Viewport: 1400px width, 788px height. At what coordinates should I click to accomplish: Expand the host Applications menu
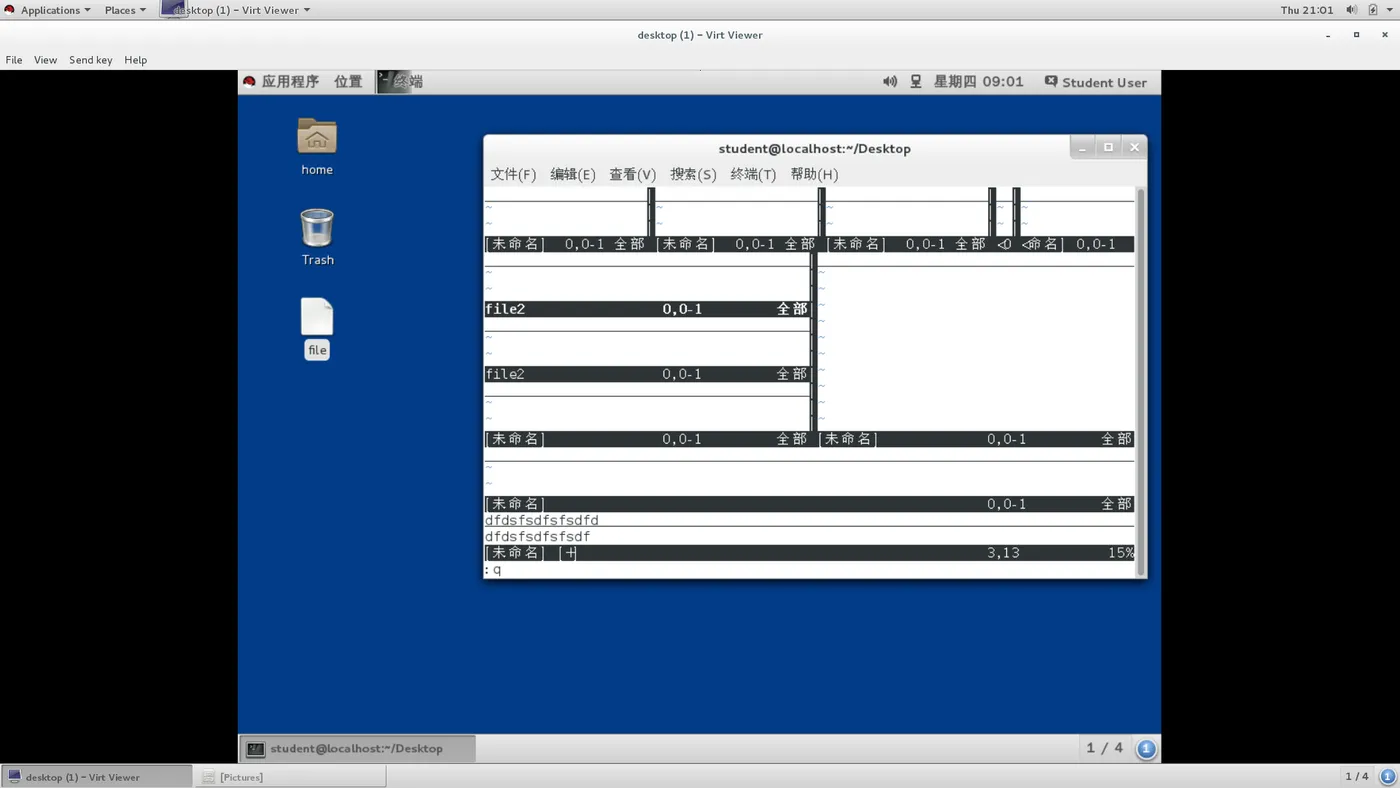(48, 10)
